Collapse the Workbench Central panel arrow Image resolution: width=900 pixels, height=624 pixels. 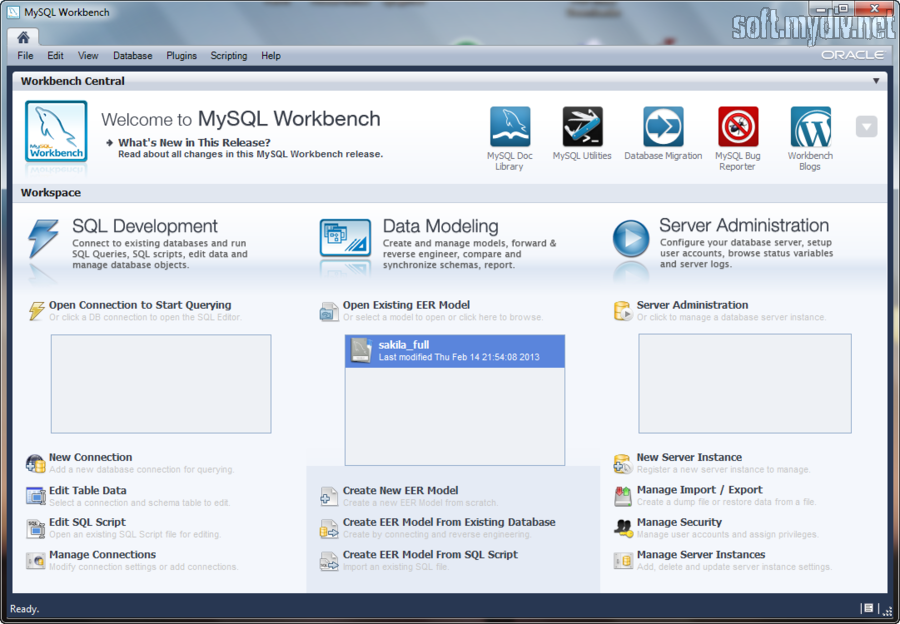(x=876, y=81)
